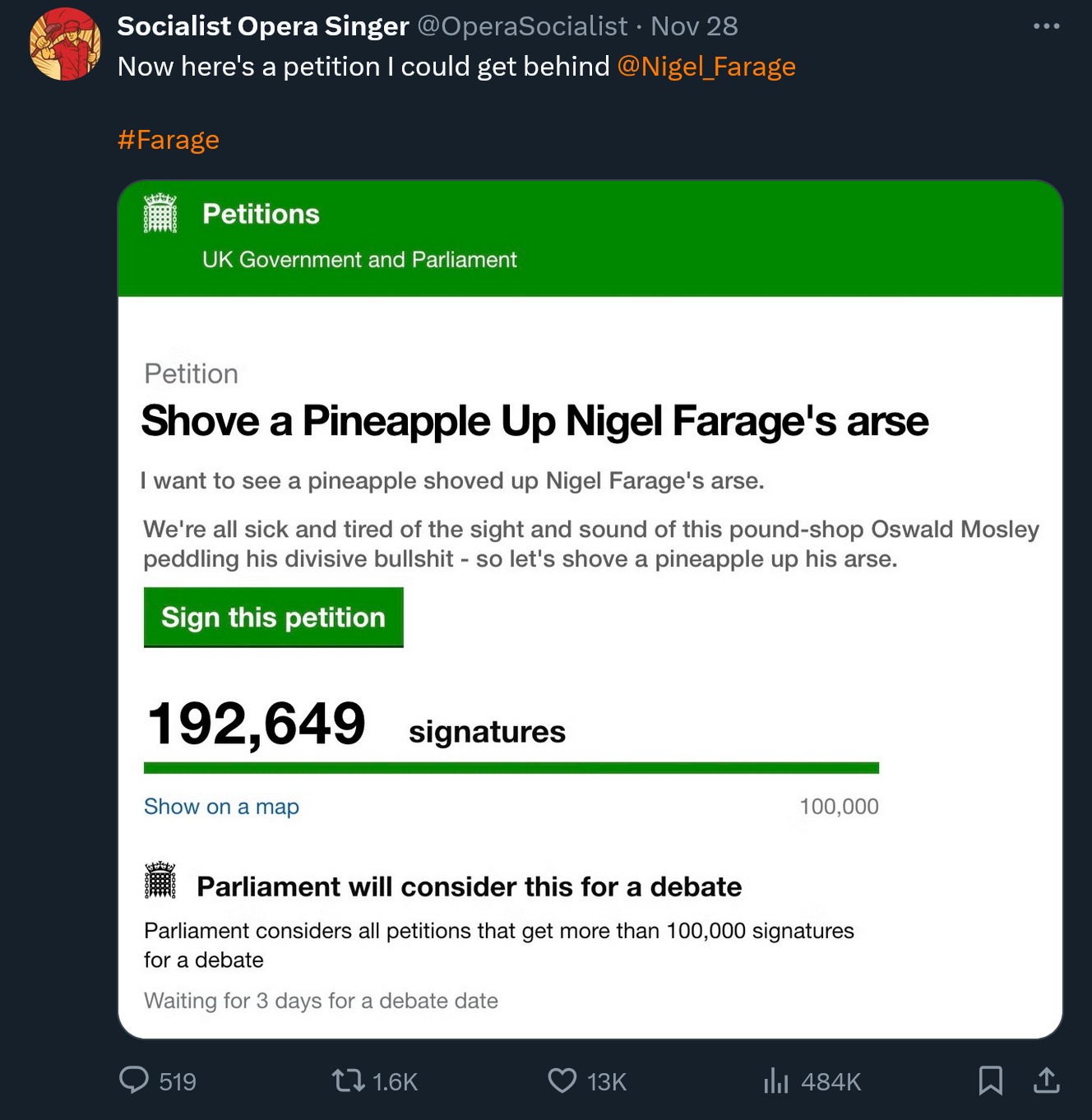Image resolution: width=1092 pixels, height=1120 pixels.
Task: Click the Sign this petition button
Action: coord(273,618)
